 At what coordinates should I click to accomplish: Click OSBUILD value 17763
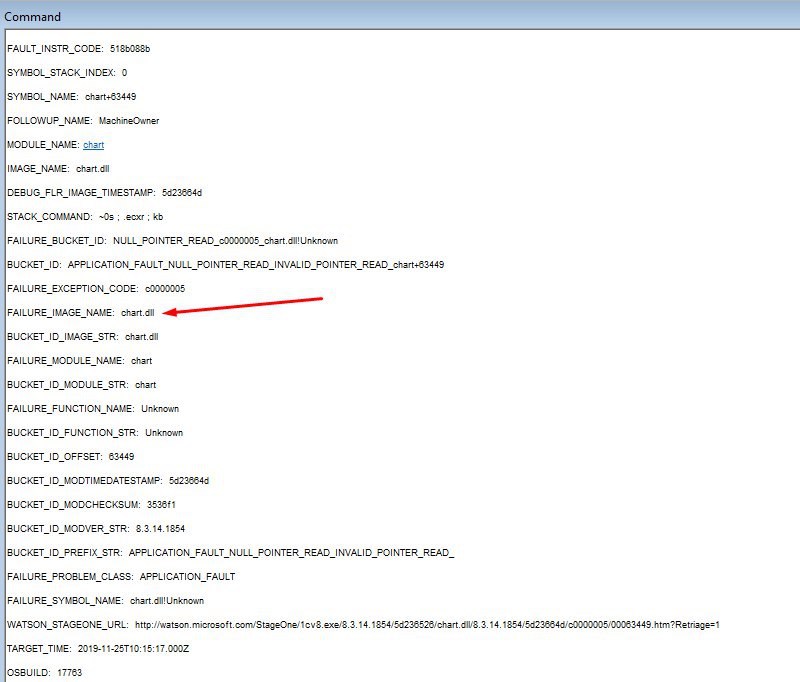[x=70, y=672]
